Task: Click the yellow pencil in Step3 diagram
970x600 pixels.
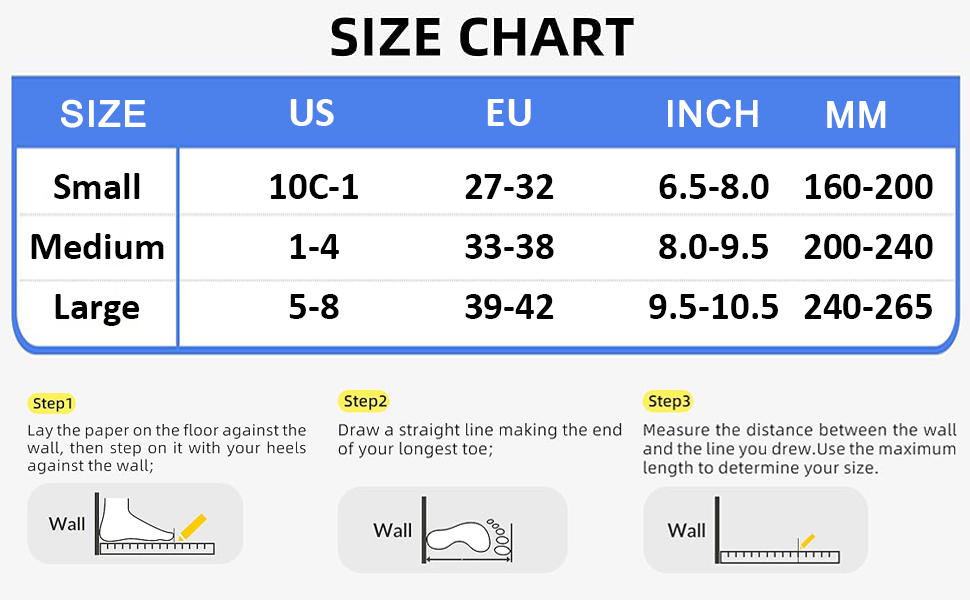Action: pyautogui.click(x=806, y=541)
